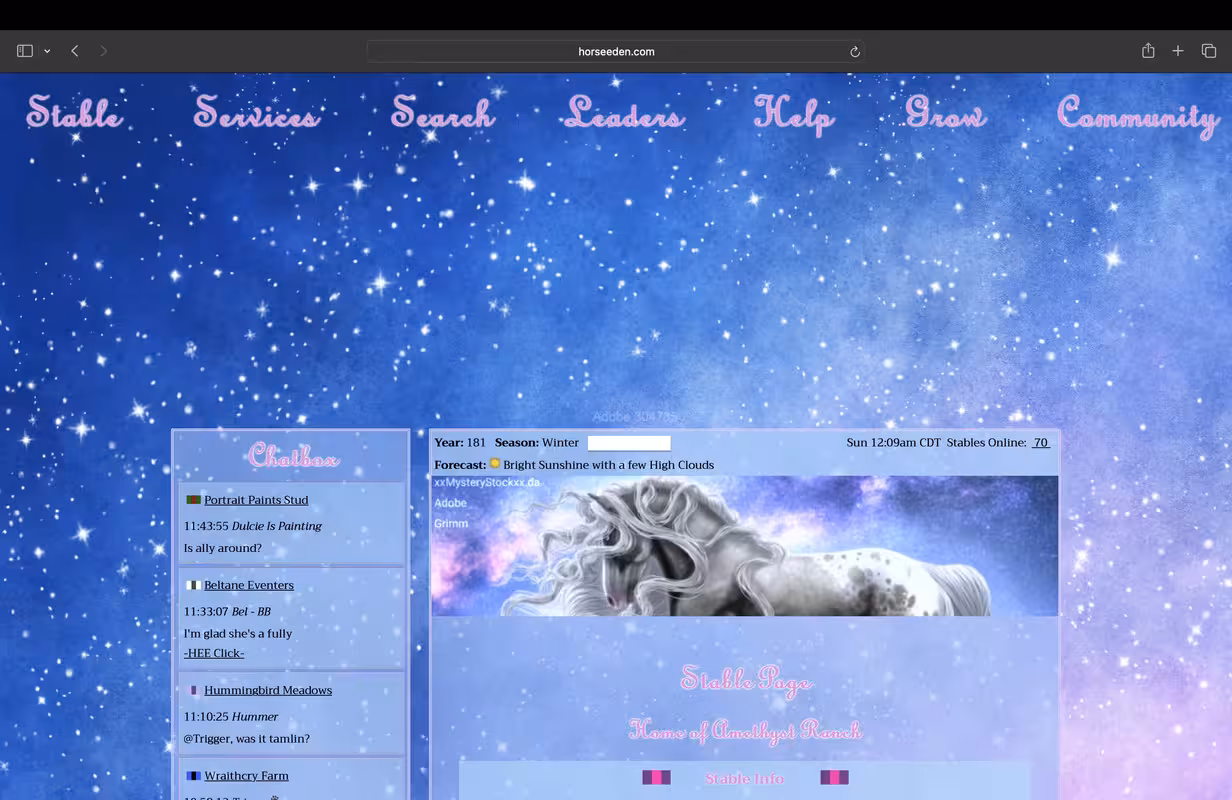Viewport: 1232px width, 800px height.
Task: Toggle the Safari sidebar
Action: (x=25, y=51)
